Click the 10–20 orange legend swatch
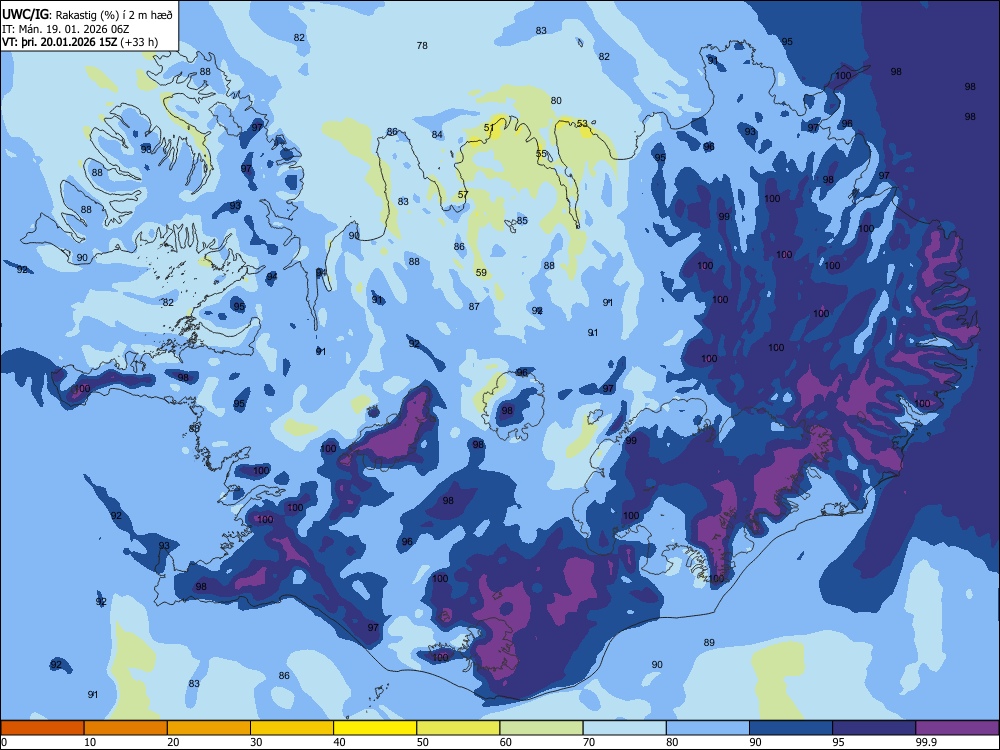 tap(126, 728)
